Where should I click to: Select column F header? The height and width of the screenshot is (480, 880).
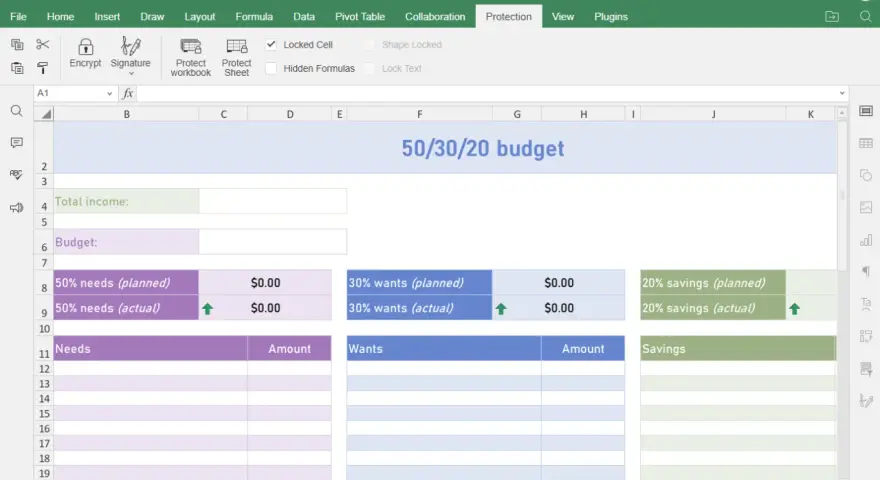click(x=419, y=114)
